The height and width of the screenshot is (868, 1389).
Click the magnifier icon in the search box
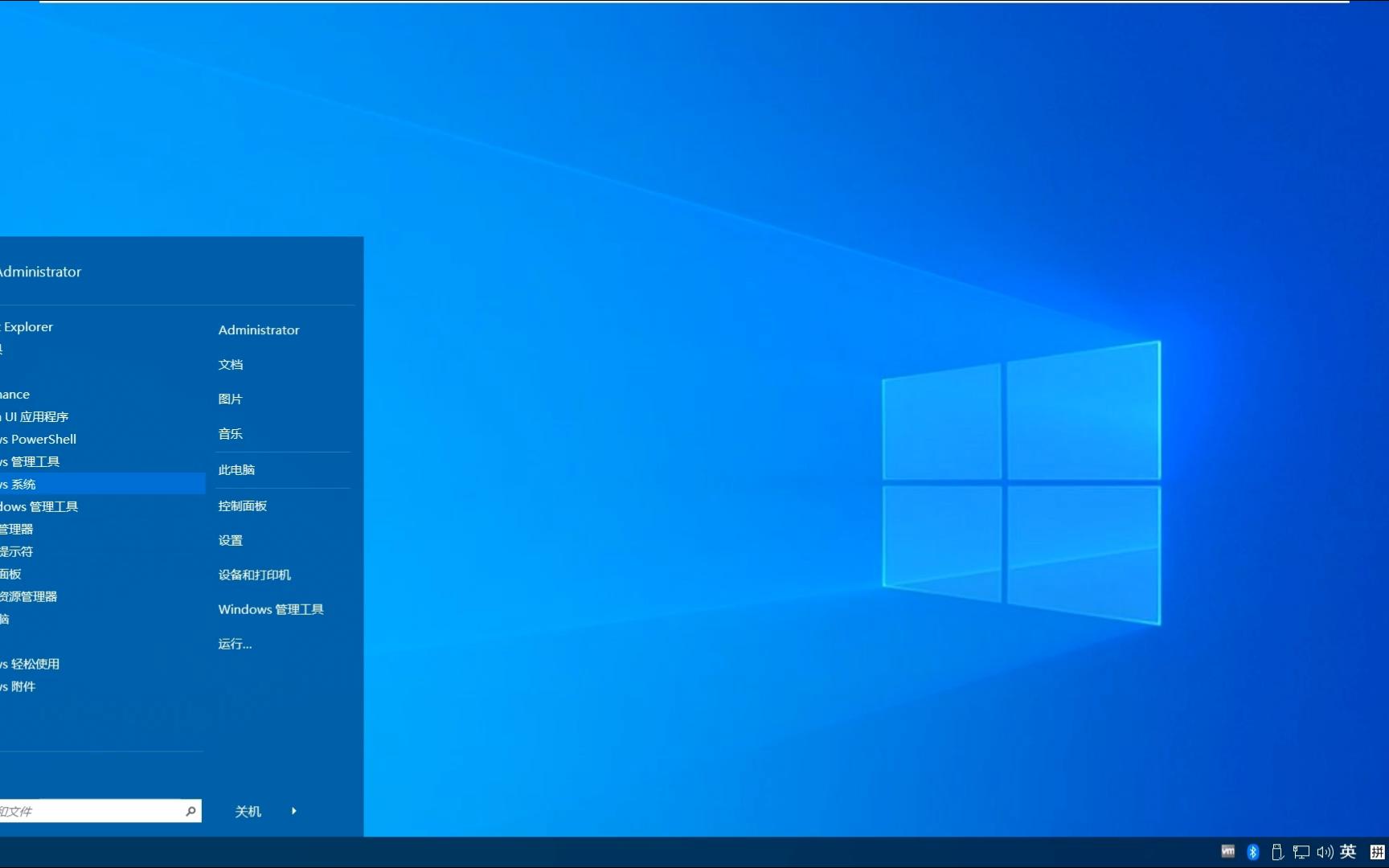(191, 811)
